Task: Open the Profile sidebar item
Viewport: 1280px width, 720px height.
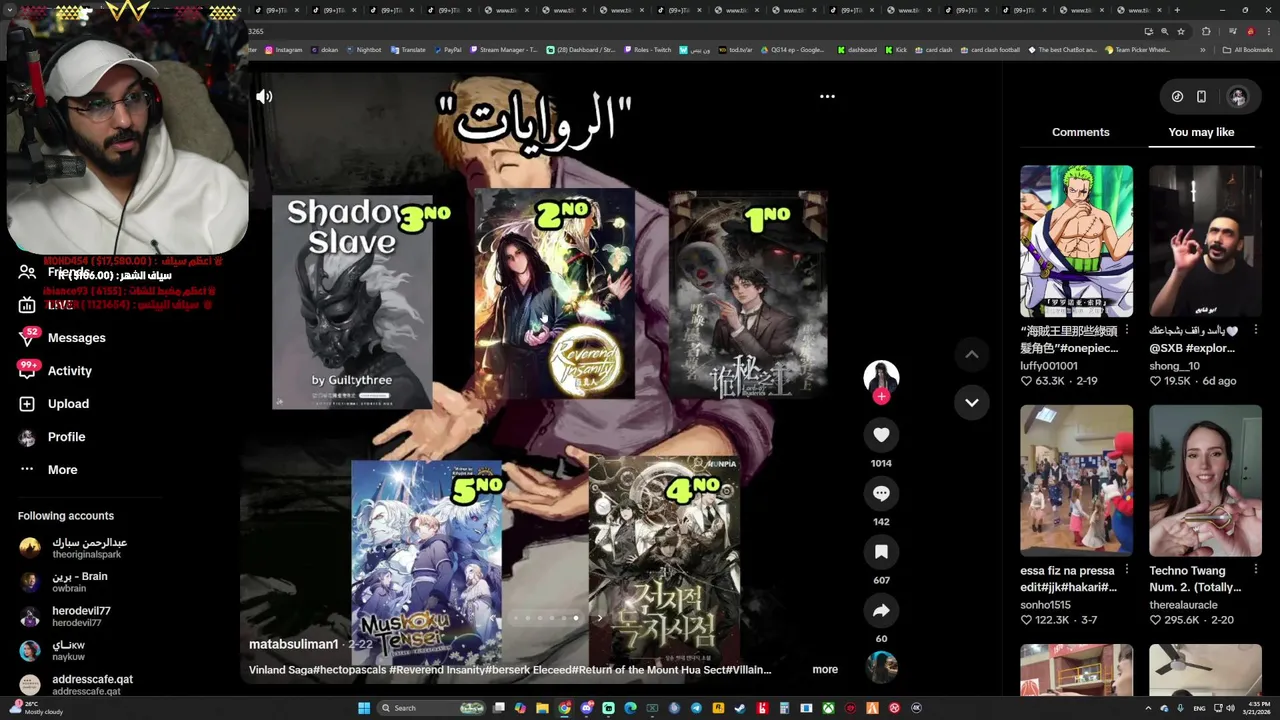Action: [53, 437]
